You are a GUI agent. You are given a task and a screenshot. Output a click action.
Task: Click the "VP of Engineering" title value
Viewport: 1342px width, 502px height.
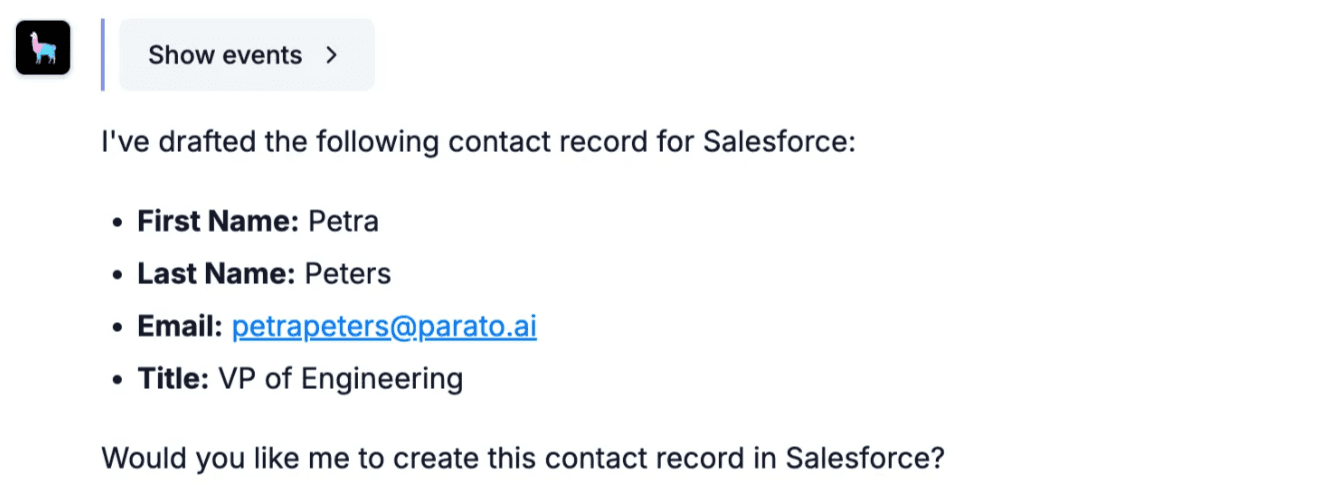point(340,379)
